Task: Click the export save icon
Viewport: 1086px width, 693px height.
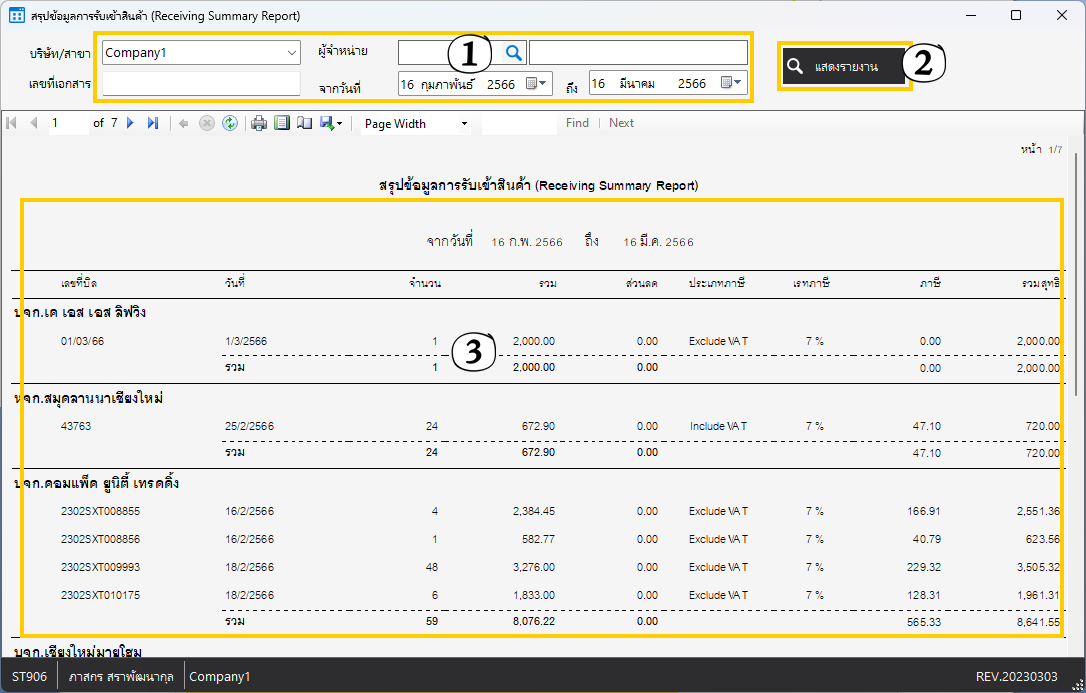Action: pyautogui.click(x=328, y=123)
